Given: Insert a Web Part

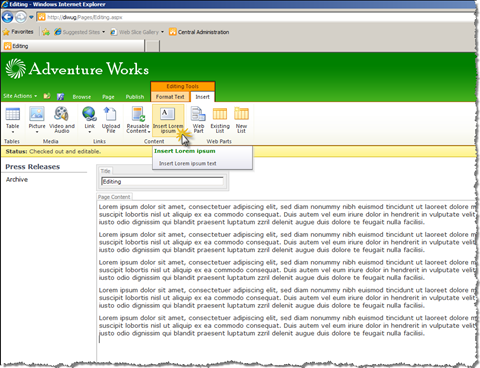Looking at the screenshot, I should click(x=198, y=119).
